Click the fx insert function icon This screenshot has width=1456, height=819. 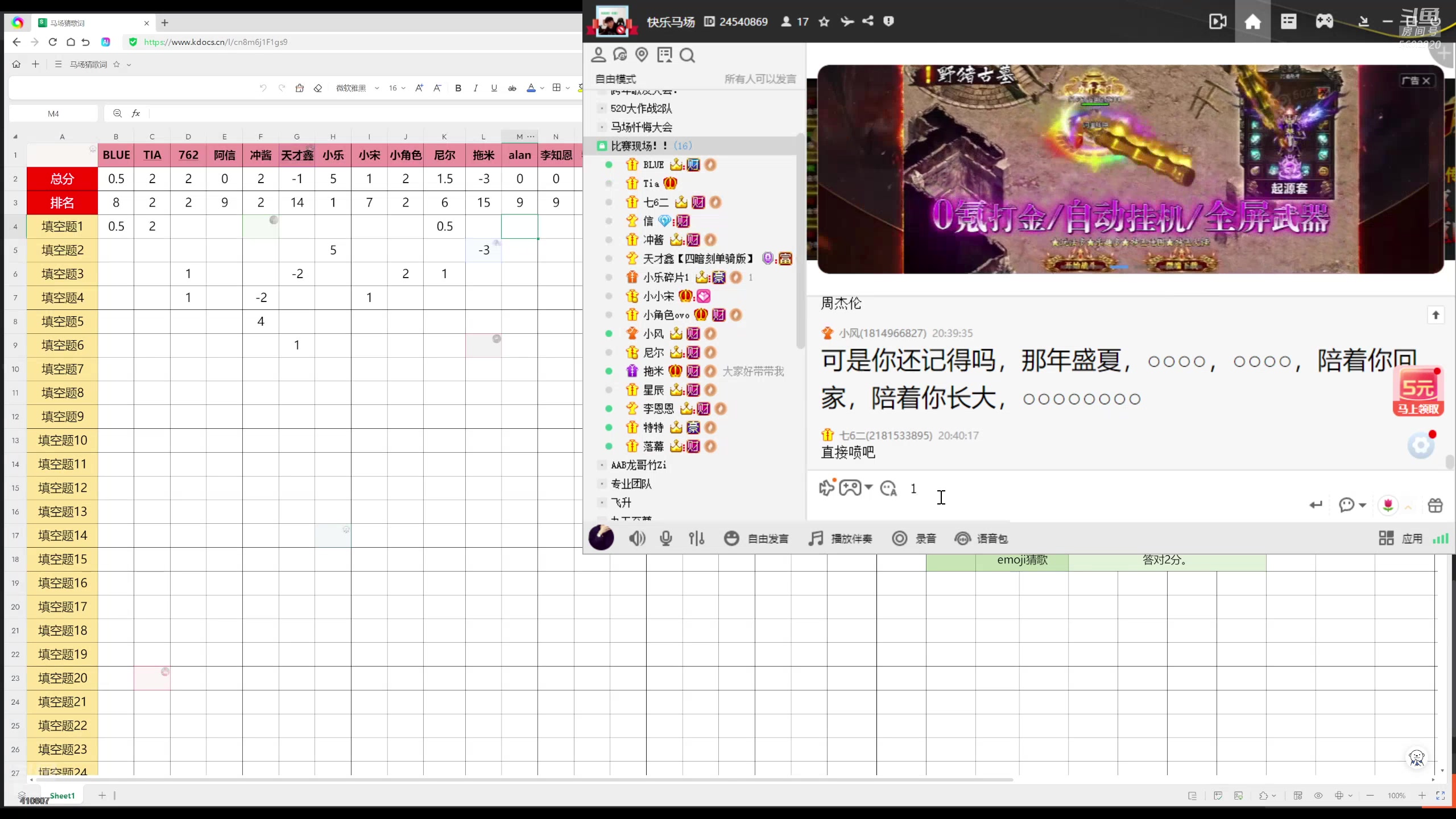tap(136, 113)
